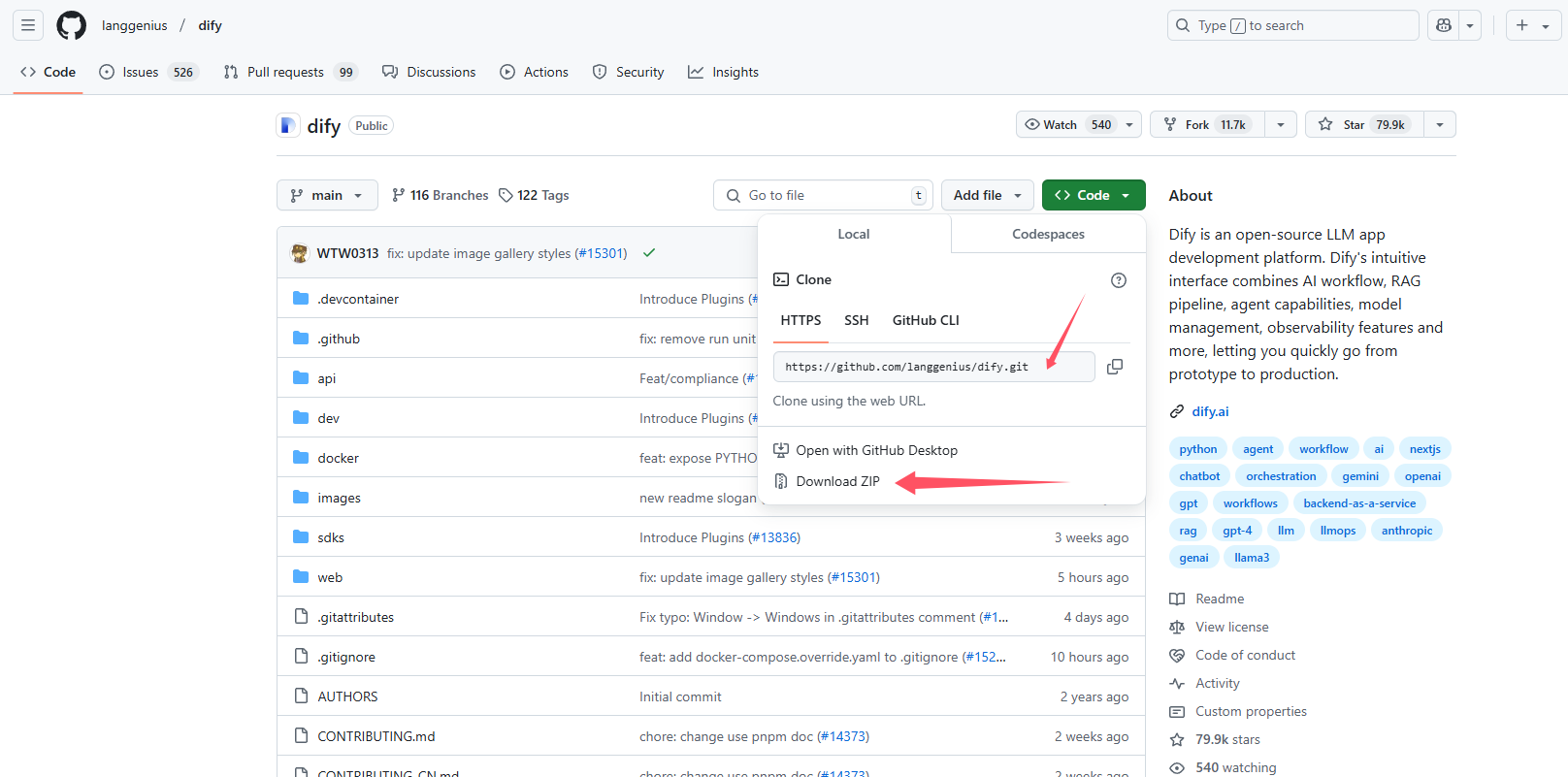Open the Pull requests tab
The height and width of the screenshot is (777, 1568).
(x=285, y=72)
